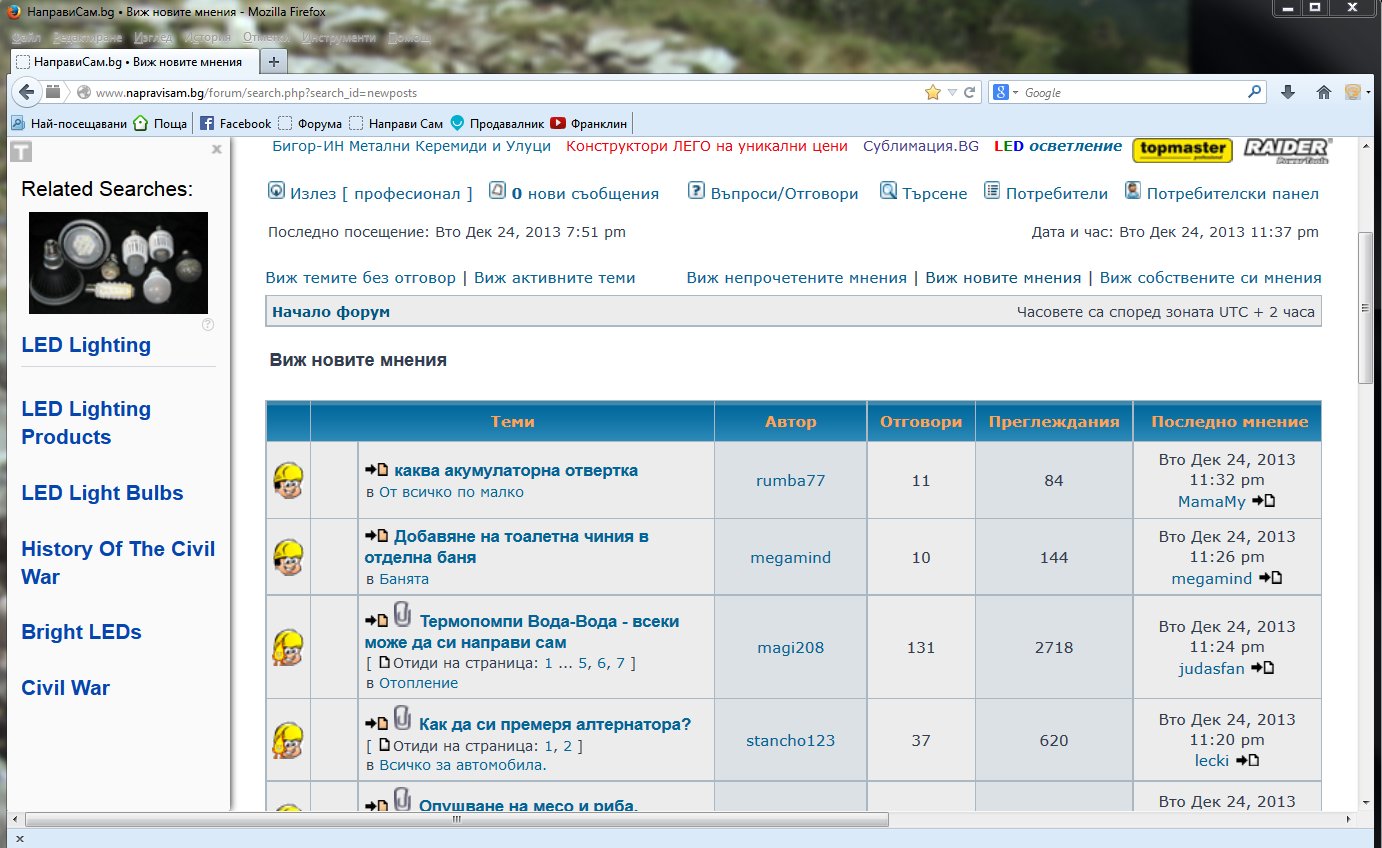
Task: Jump to latest post by MamaMy icon
Action: 1264,501
